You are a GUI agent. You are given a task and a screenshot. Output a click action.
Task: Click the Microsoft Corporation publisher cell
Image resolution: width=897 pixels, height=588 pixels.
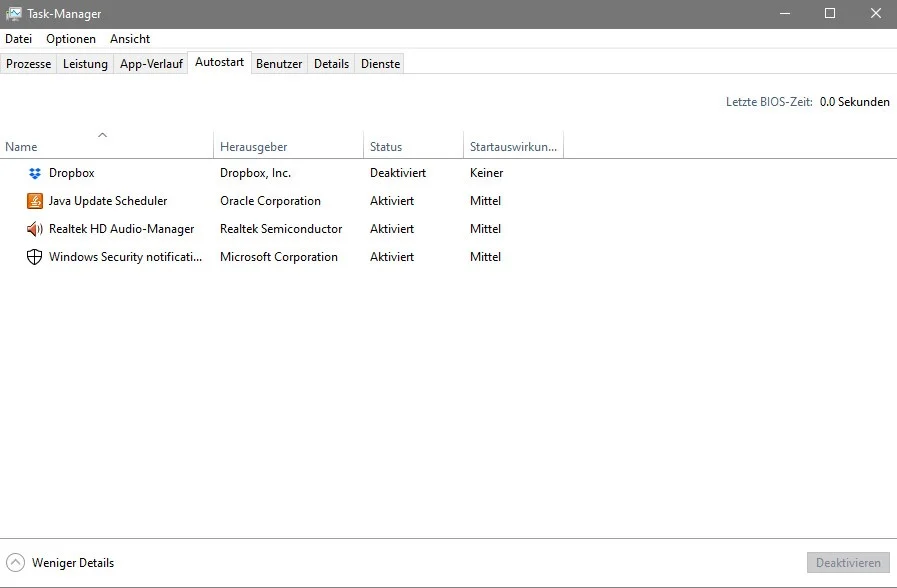(279, 257)
